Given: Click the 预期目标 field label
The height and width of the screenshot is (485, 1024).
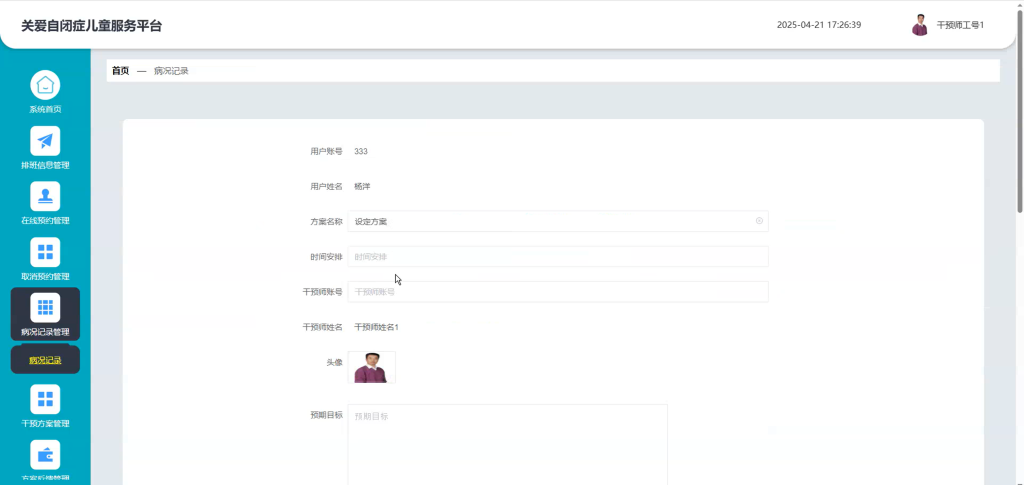Looking at the screenshot, I should tap(326, 415).
